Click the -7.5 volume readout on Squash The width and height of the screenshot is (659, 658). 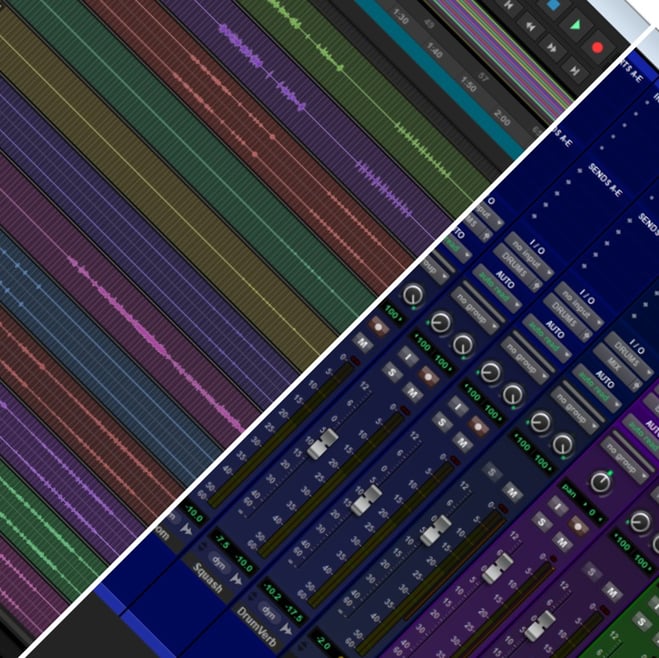pyautogui.click(x=221, y=543)
